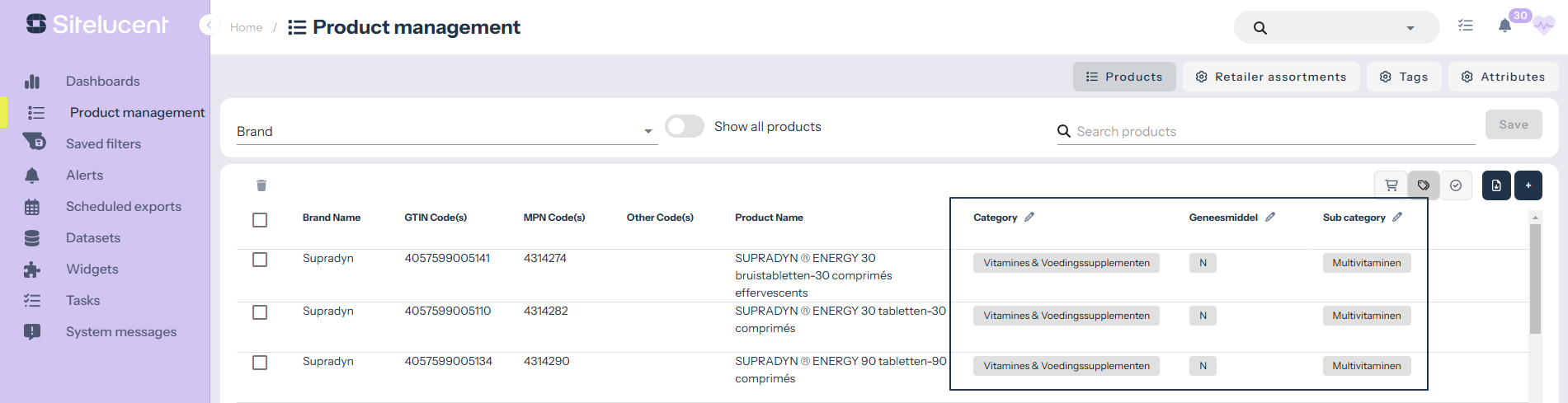Select the shopping cart view icon
Screen dimensions: 1568x403
(1391, 185)
